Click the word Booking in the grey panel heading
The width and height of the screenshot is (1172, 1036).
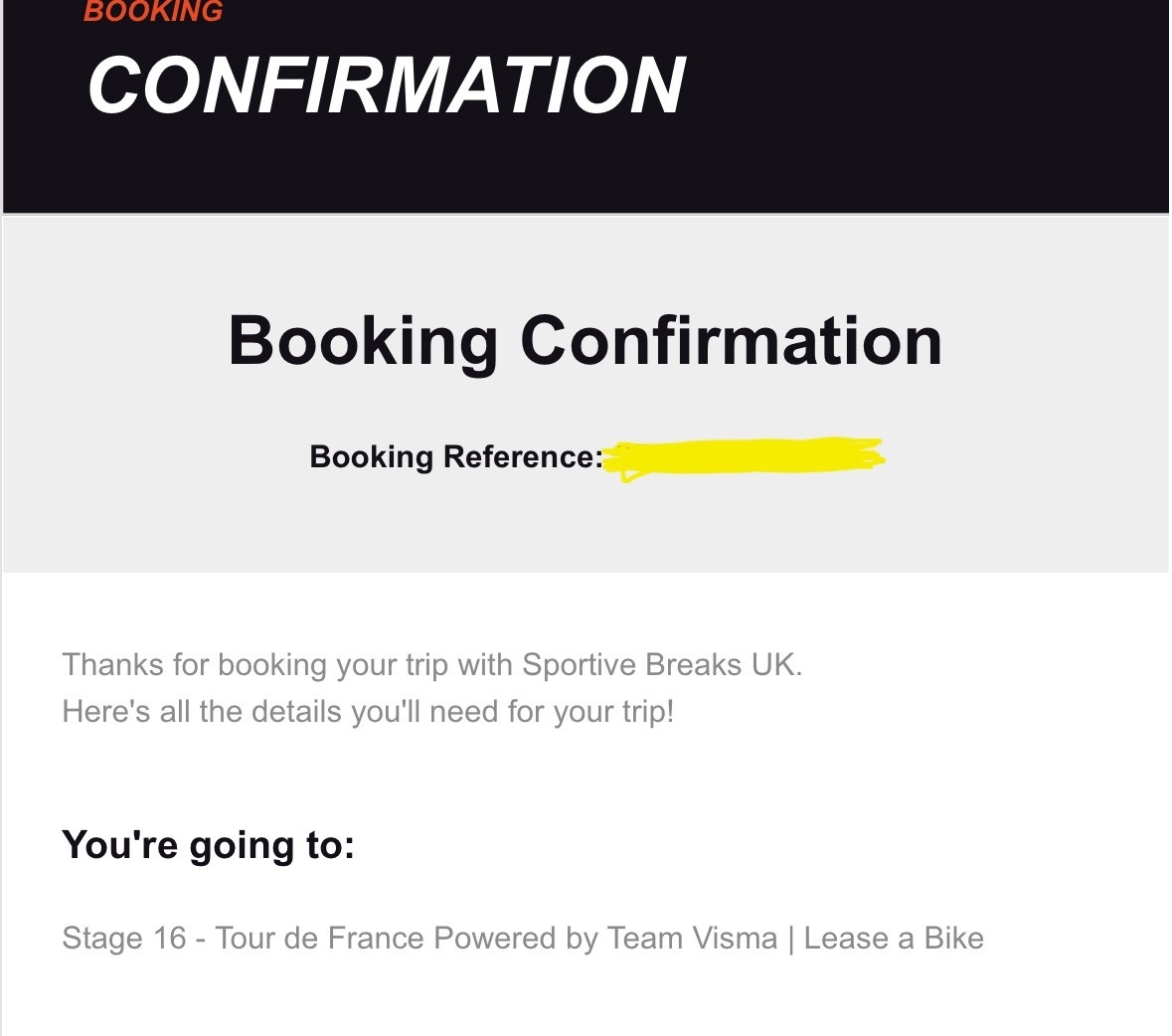[363, 343]
